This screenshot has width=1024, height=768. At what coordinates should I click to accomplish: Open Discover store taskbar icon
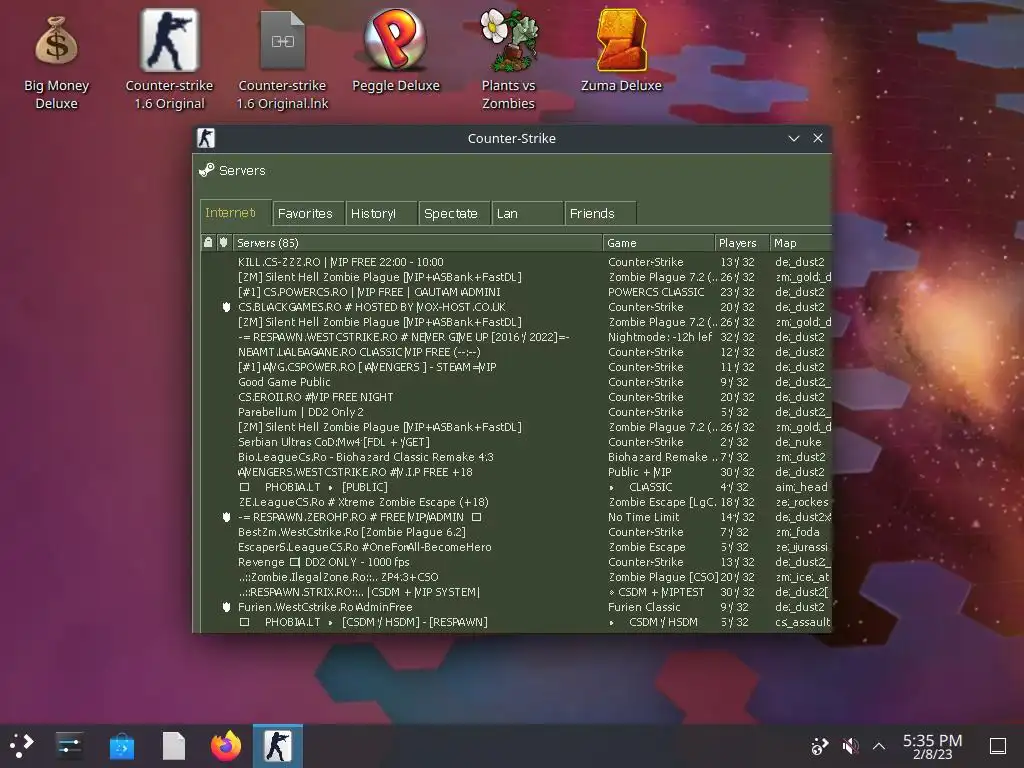coord(121,746)
